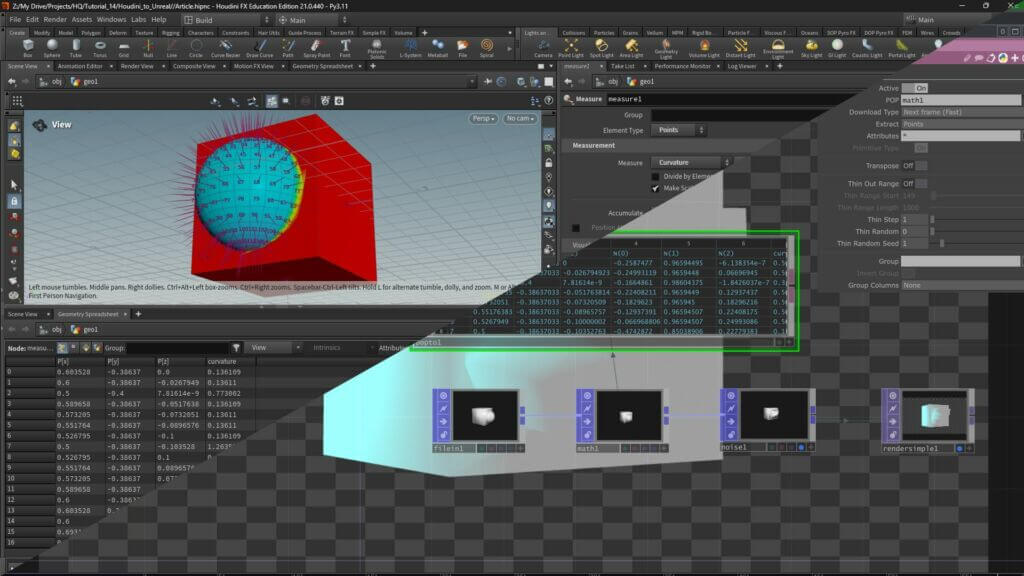
Task: Adjust the Thin Step slider
Action: 976,220
